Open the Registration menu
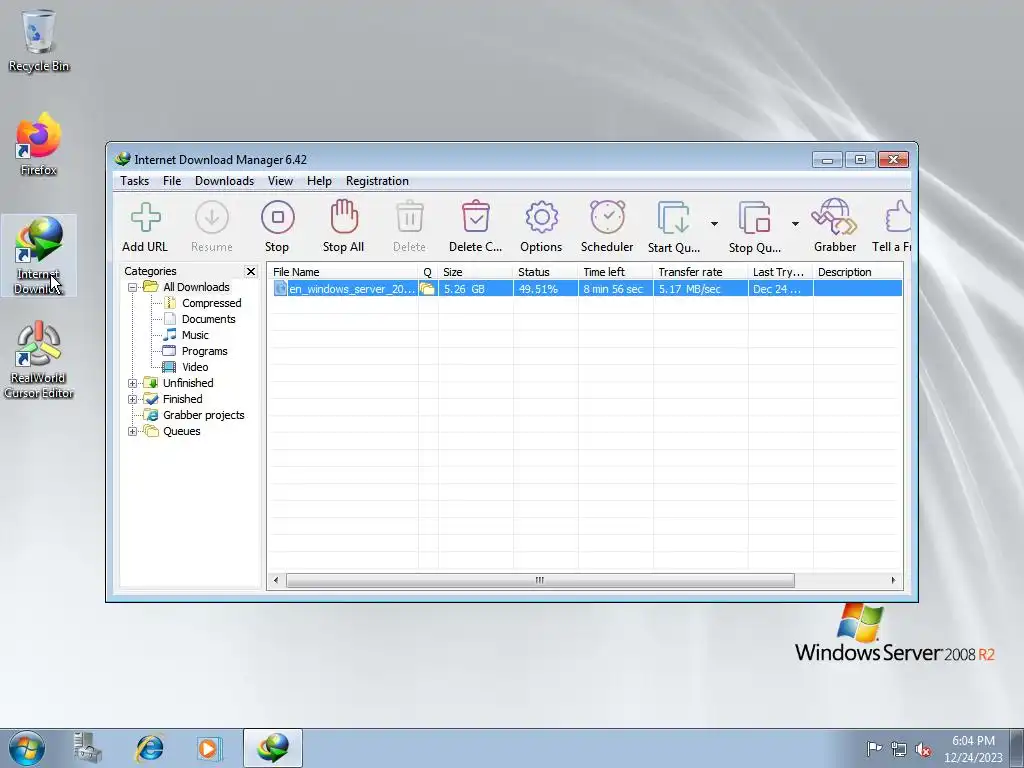1024x768 pixels. tap(377, 181)
